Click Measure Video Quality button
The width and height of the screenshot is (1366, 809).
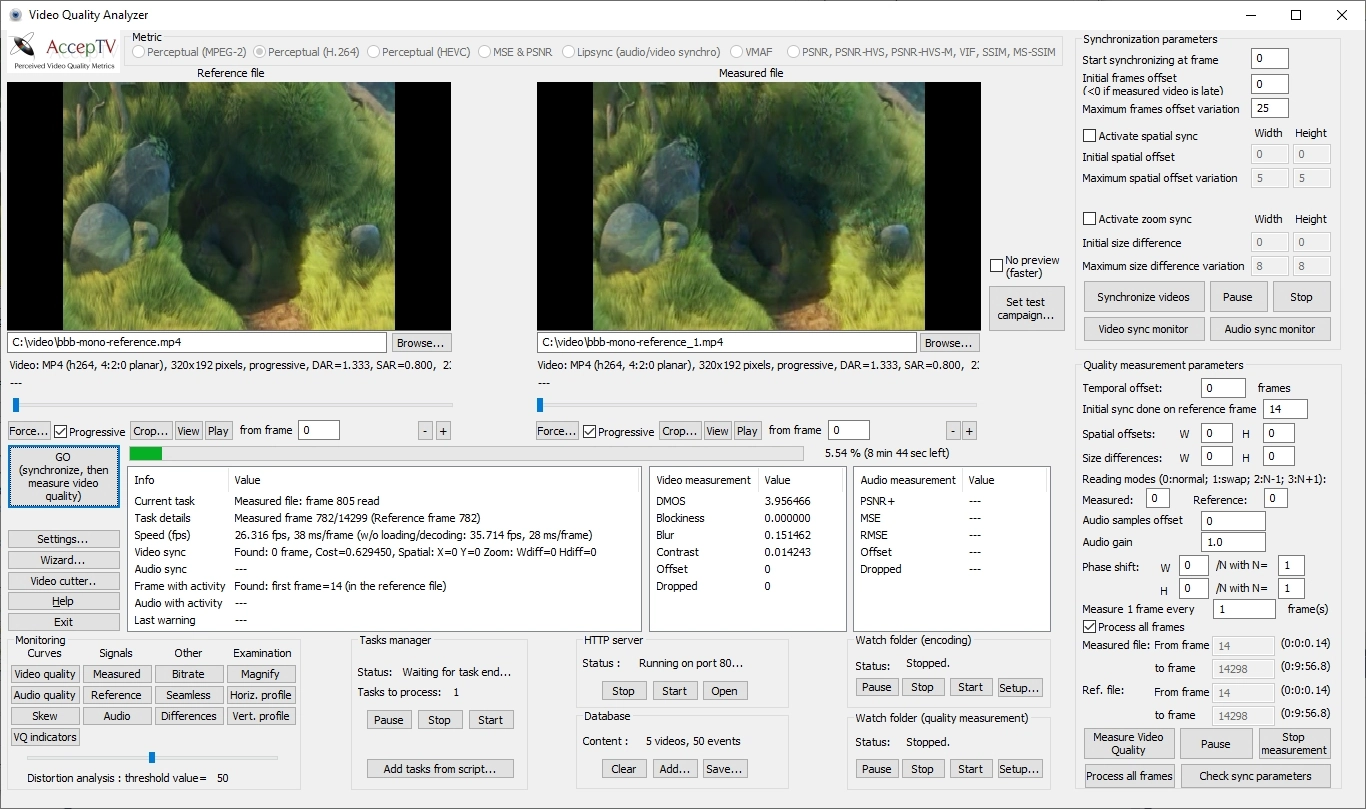[x=1128, y=744]
